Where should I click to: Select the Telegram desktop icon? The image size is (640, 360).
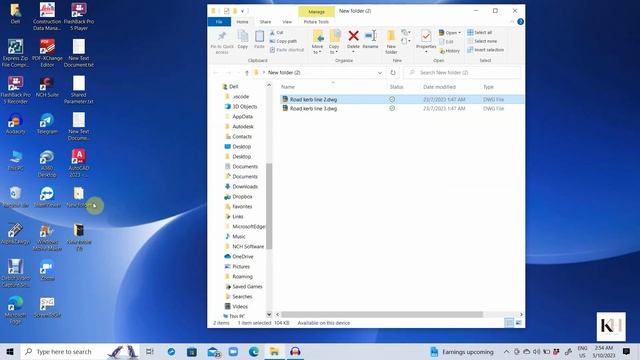coord(47,124)
